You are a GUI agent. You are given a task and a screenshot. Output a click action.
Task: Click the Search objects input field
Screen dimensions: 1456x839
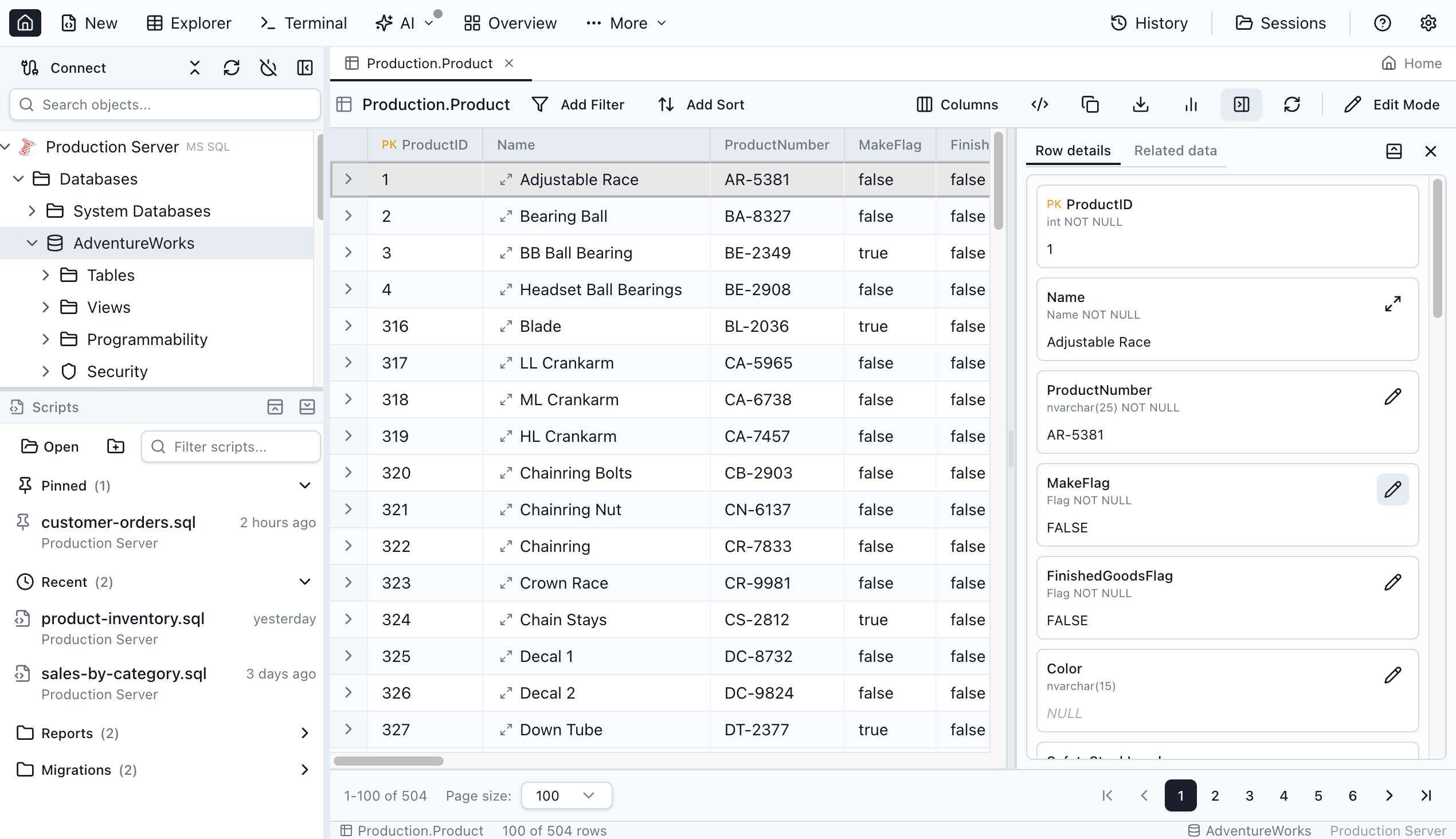coord(165,104)
